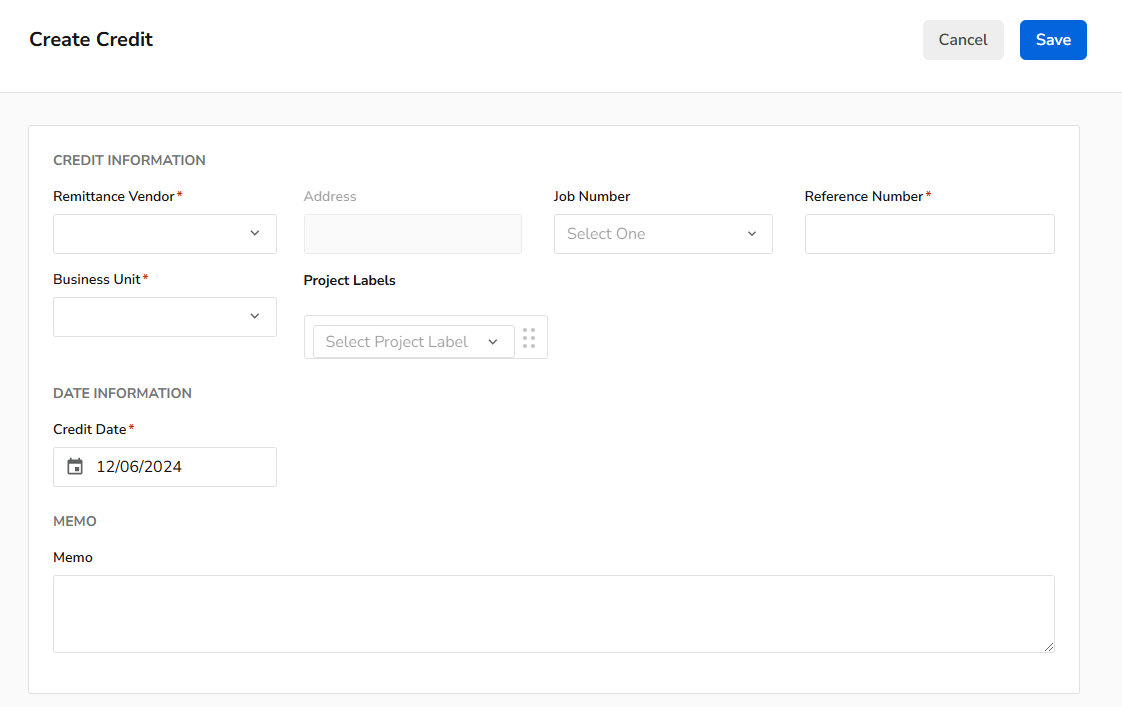Click the Reference Number input field
Image resolution: width=1122 pixels, height=707 pixels.
point(930,234)
